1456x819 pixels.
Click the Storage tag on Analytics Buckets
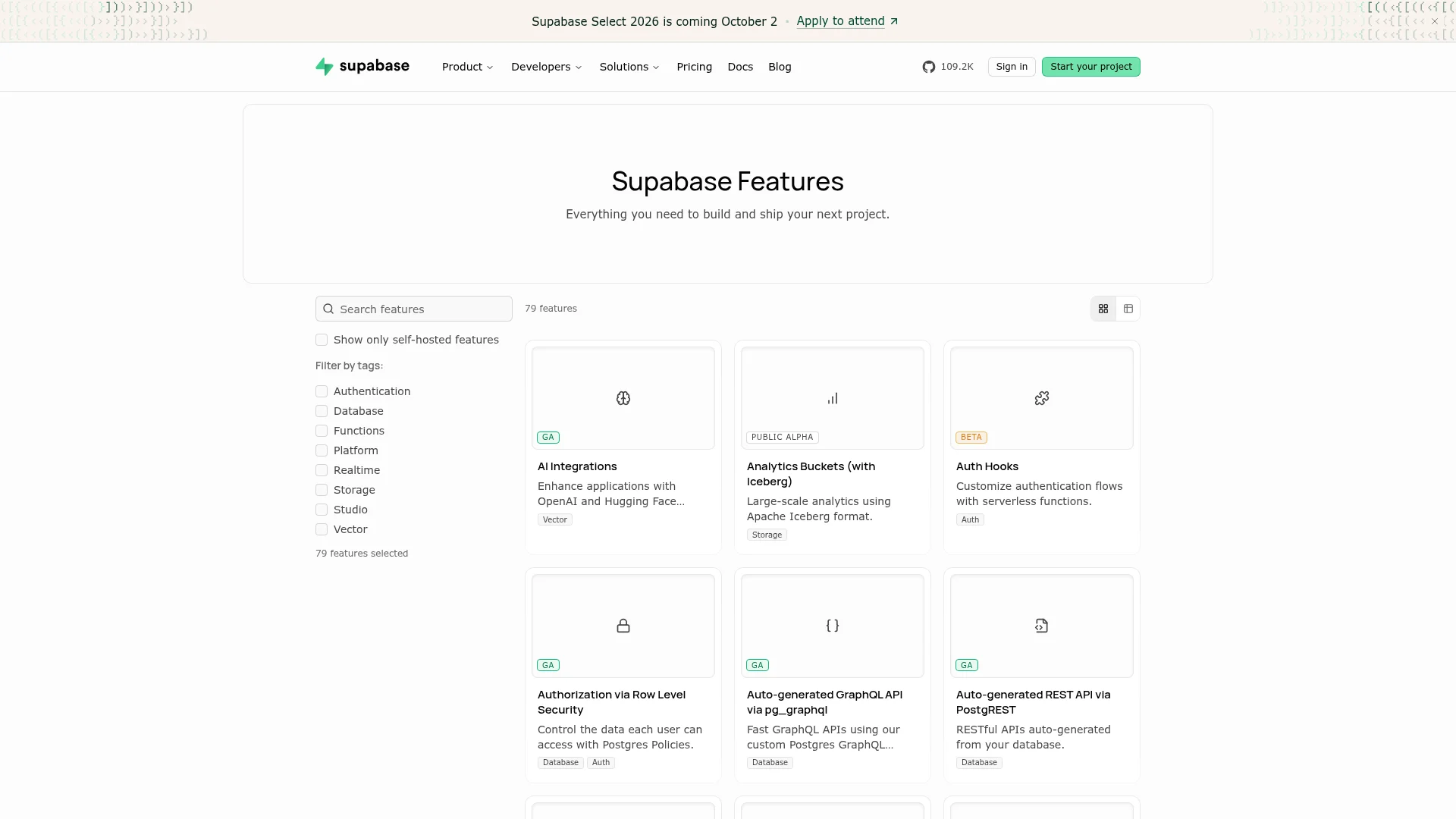coord(767,535)
